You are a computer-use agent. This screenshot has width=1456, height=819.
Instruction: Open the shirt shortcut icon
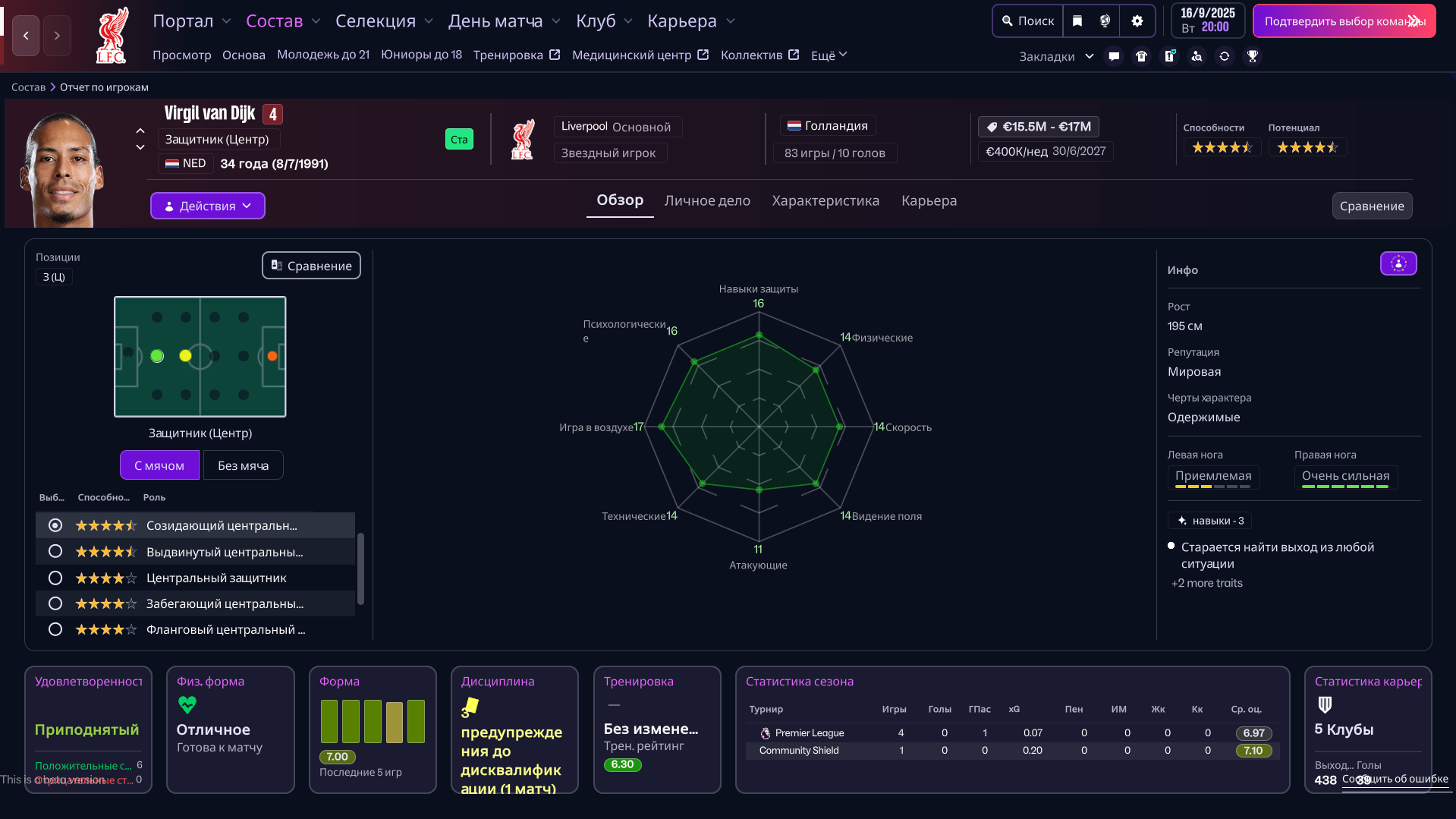[x=1141, y=56]
